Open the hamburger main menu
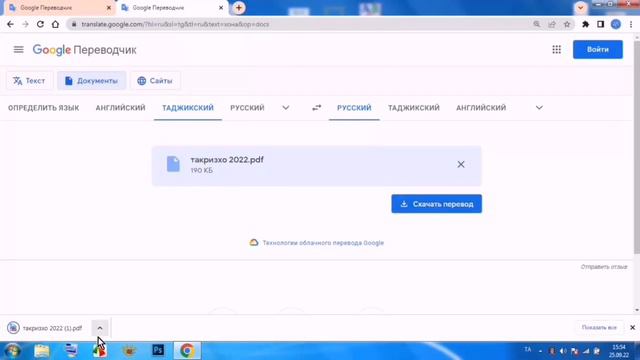Screen dimensions: 640x360 tap(18, 49)
